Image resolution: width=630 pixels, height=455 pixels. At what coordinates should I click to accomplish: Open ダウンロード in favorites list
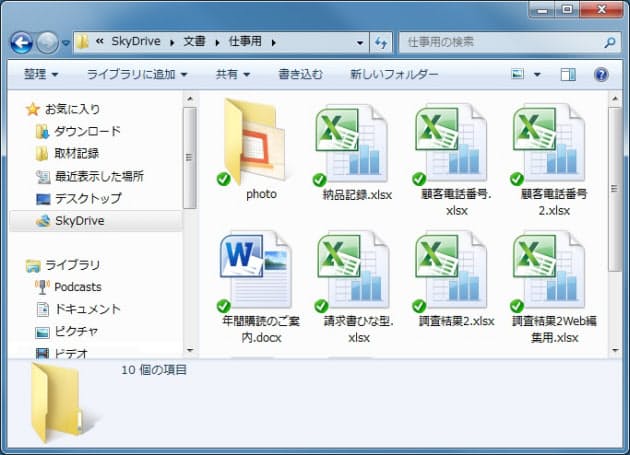click(x=87, y=131)
